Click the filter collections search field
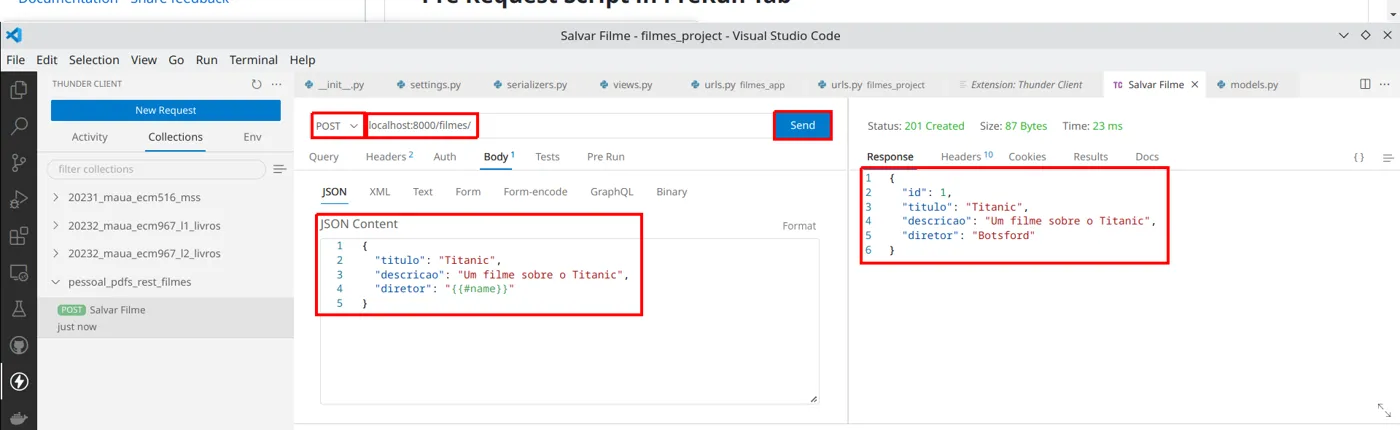Screen dimensions: 1400x430 pos(157,170)
